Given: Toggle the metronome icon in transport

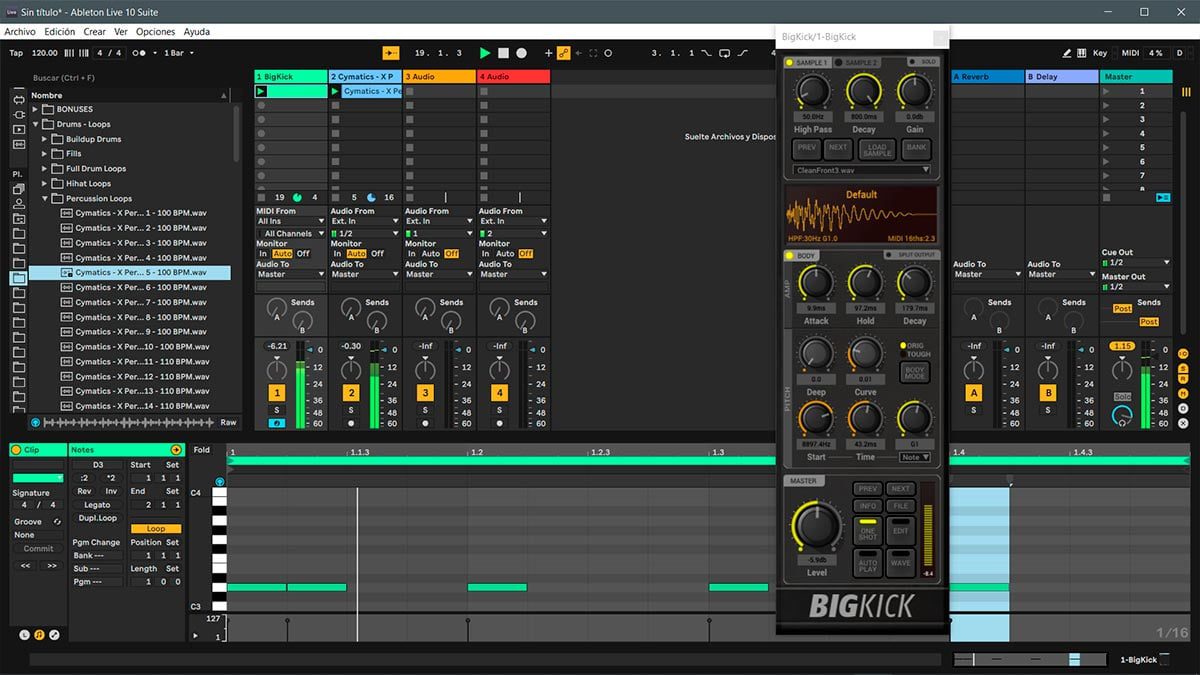Looking at the screenshot, I should 140,53.
